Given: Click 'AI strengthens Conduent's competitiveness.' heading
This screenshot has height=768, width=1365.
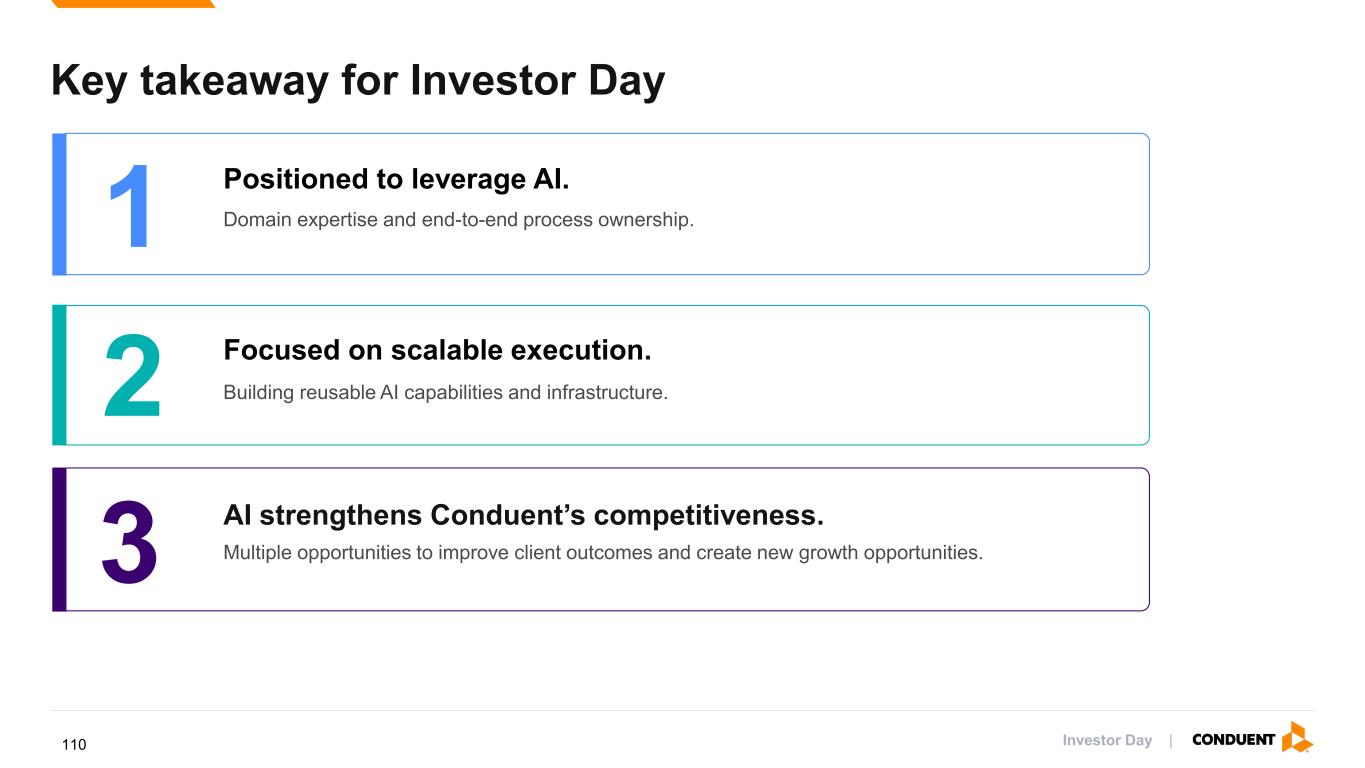Looking at the screenshot, I should point(523,515).
